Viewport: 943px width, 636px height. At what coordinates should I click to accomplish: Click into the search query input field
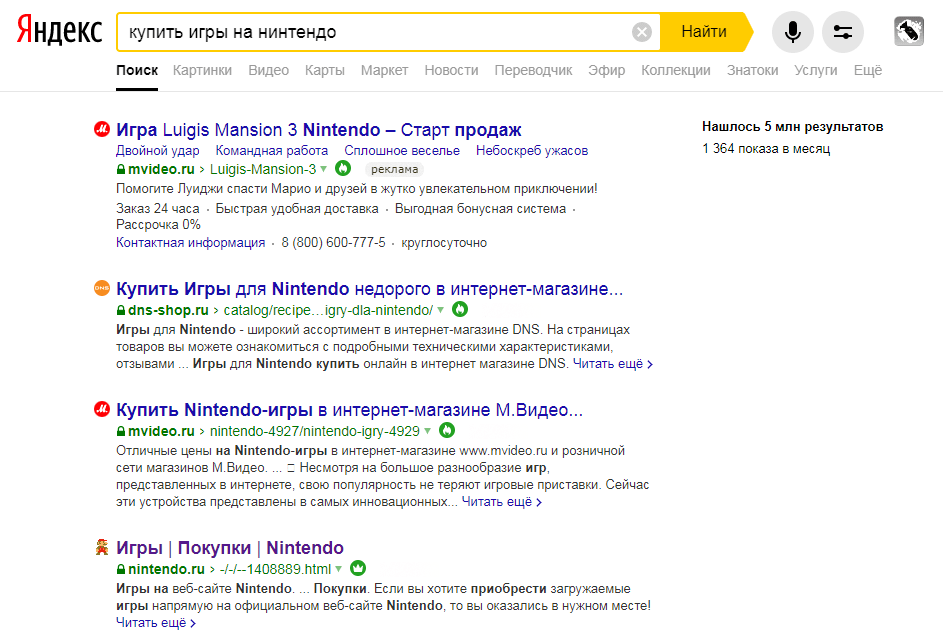point(370,32)
